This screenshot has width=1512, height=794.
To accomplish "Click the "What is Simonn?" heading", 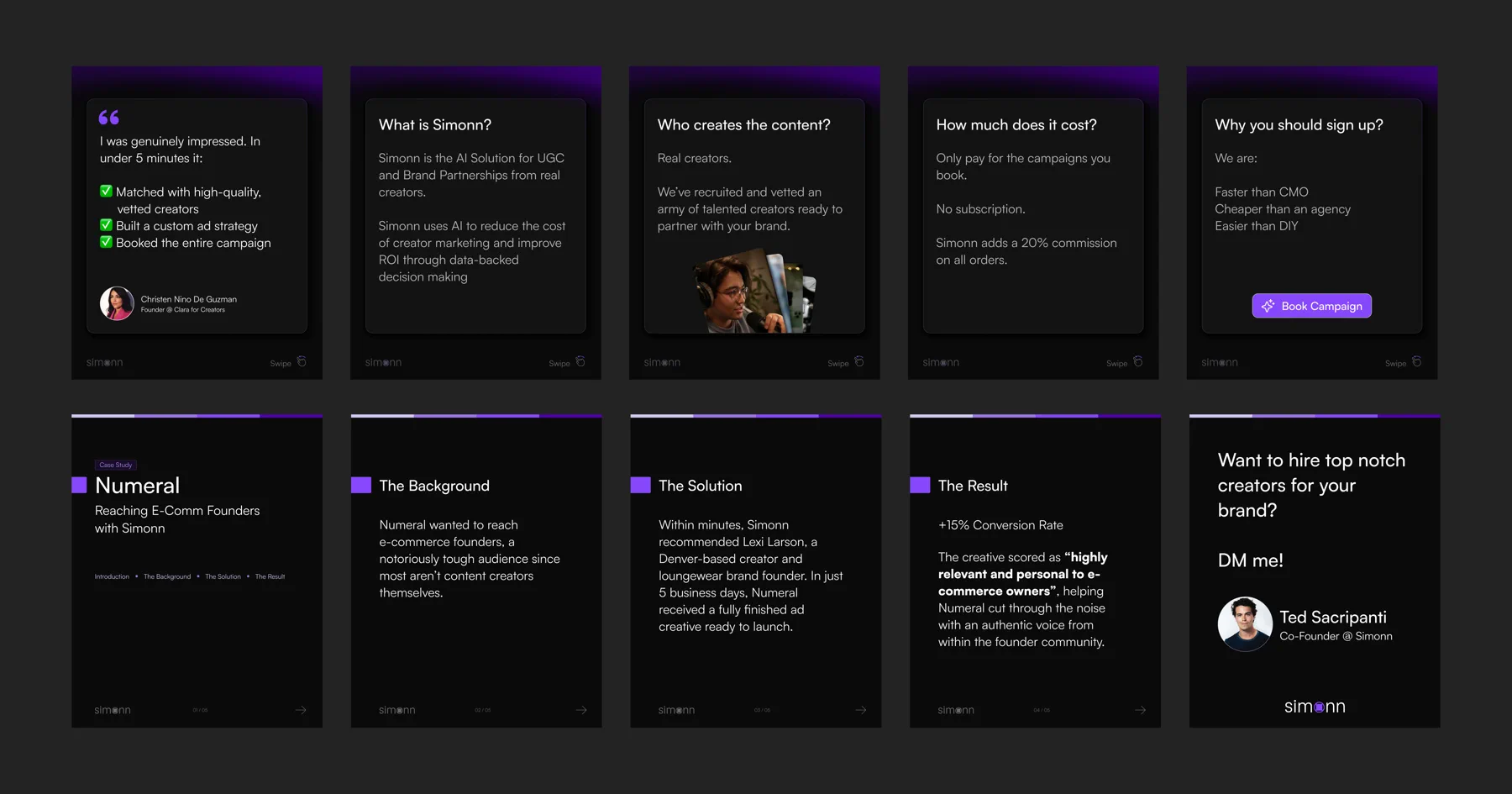I will pos(435,125).
